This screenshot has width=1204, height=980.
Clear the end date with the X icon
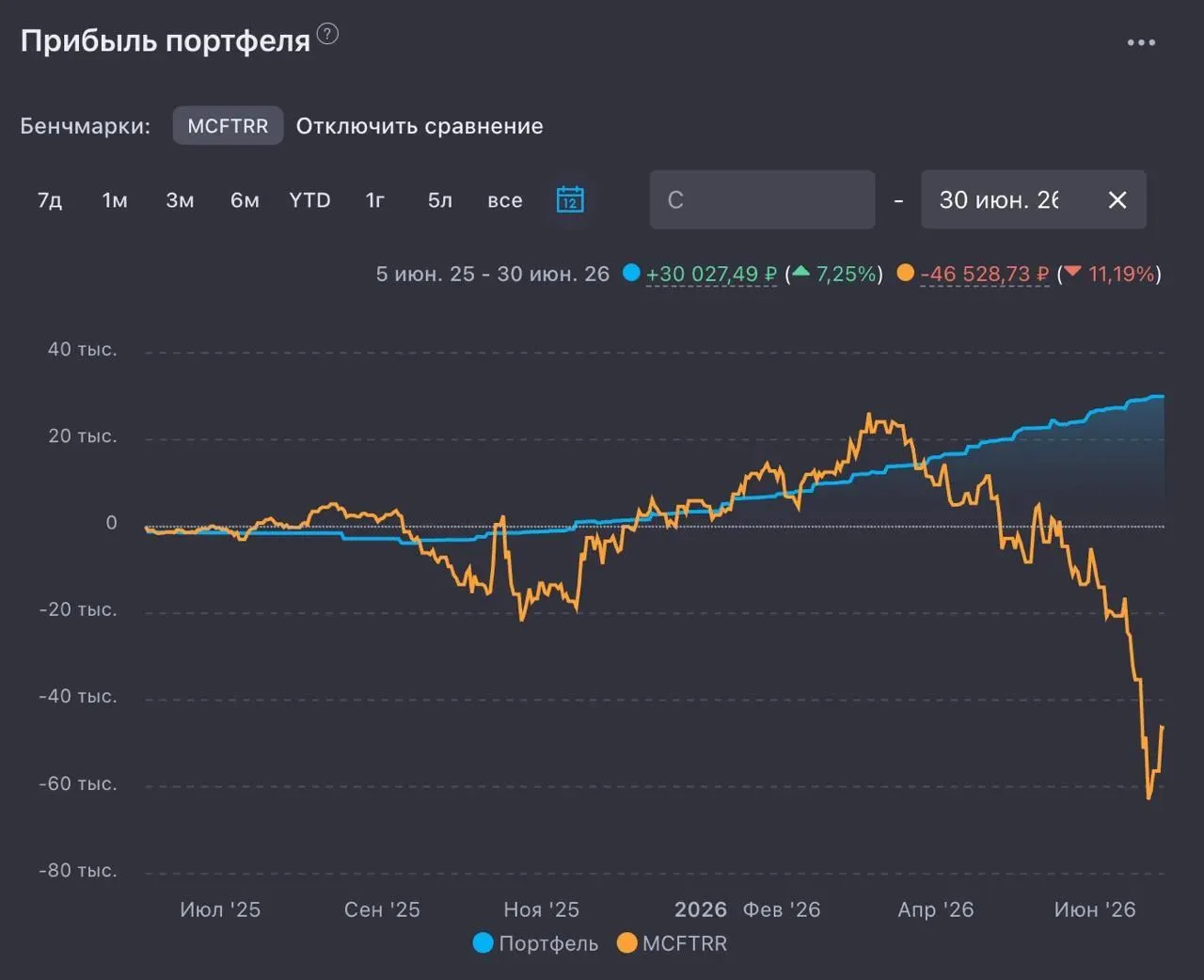pos(1117,199)
